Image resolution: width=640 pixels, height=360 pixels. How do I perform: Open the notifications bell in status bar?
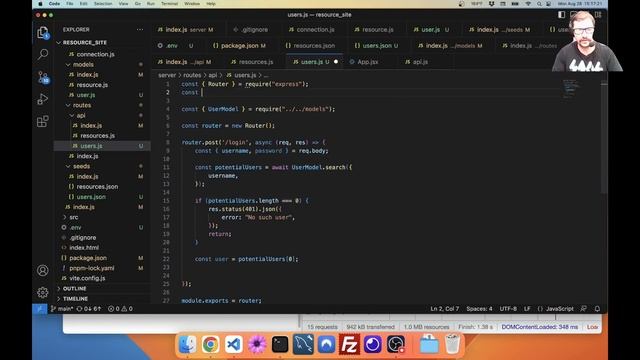coord(597,309)
